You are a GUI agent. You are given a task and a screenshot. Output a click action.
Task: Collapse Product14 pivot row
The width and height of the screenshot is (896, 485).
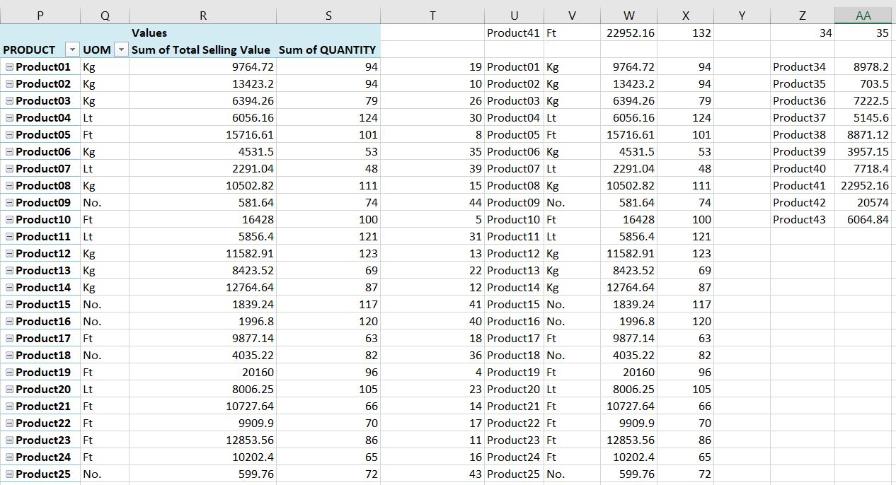tap(9, 287)
